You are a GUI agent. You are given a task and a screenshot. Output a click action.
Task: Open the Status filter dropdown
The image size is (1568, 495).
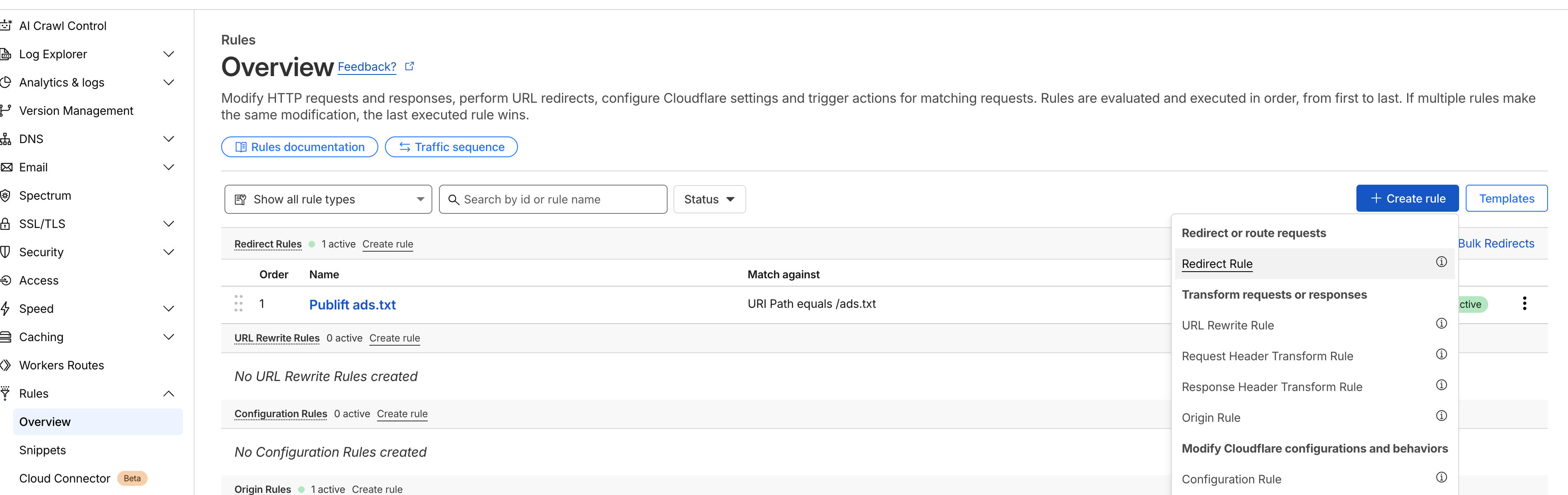pyautogui.click(x=708, y=199)
